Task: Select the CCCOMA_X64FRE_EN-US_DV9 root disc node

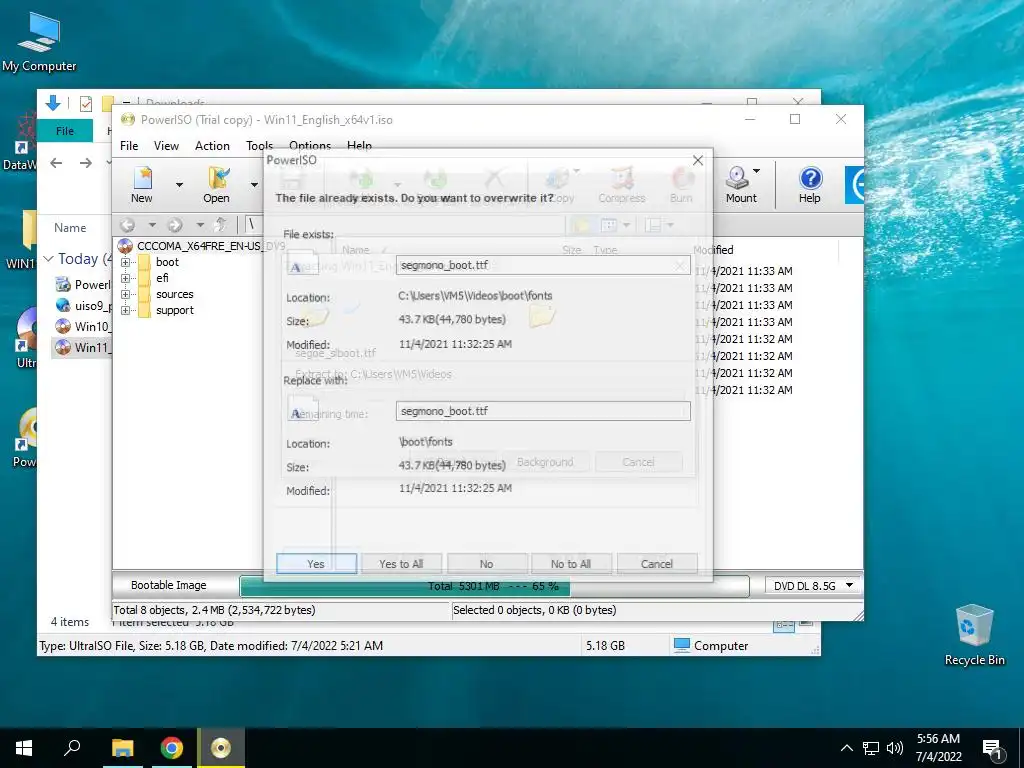Action: 202,246
